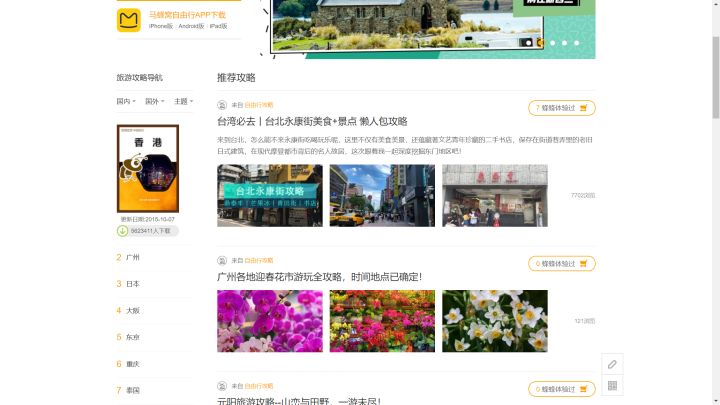This screenshot has height=405, width=720.
Task: Expand the 国内 destinations dropdown
Action: point(126,101)
